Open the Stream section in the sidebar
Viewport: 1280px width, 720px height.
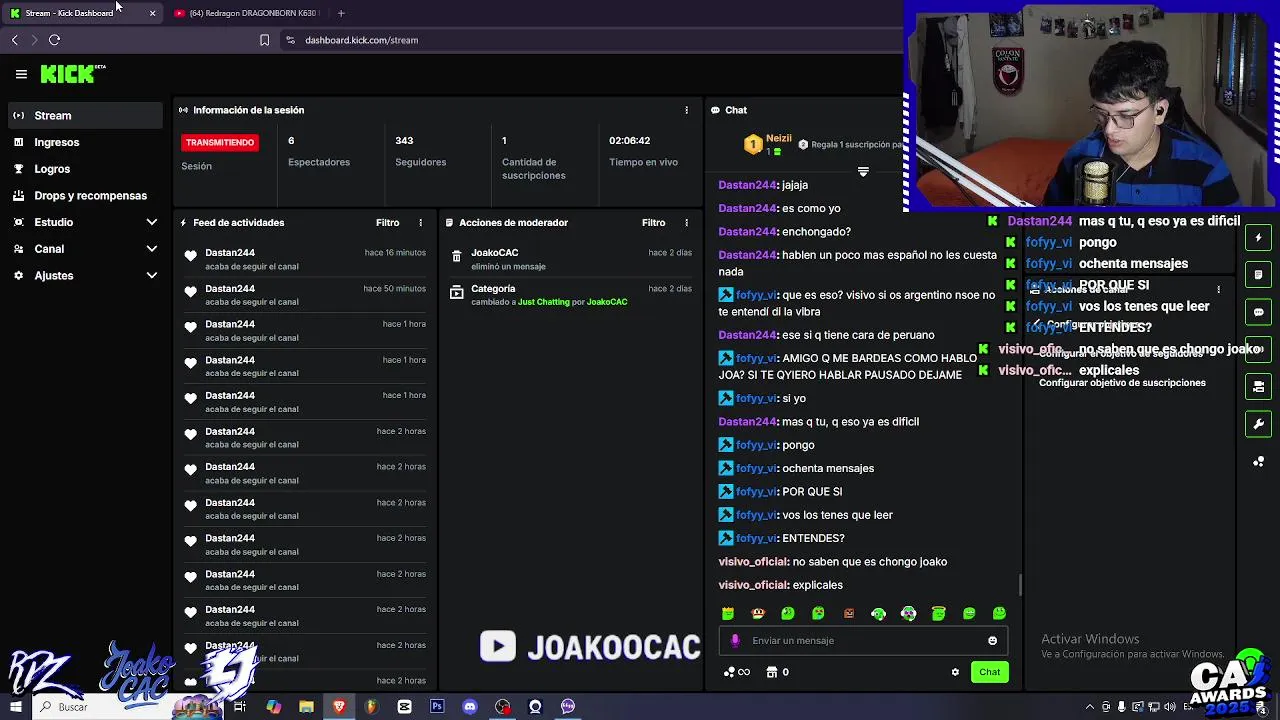pos(84,116)
